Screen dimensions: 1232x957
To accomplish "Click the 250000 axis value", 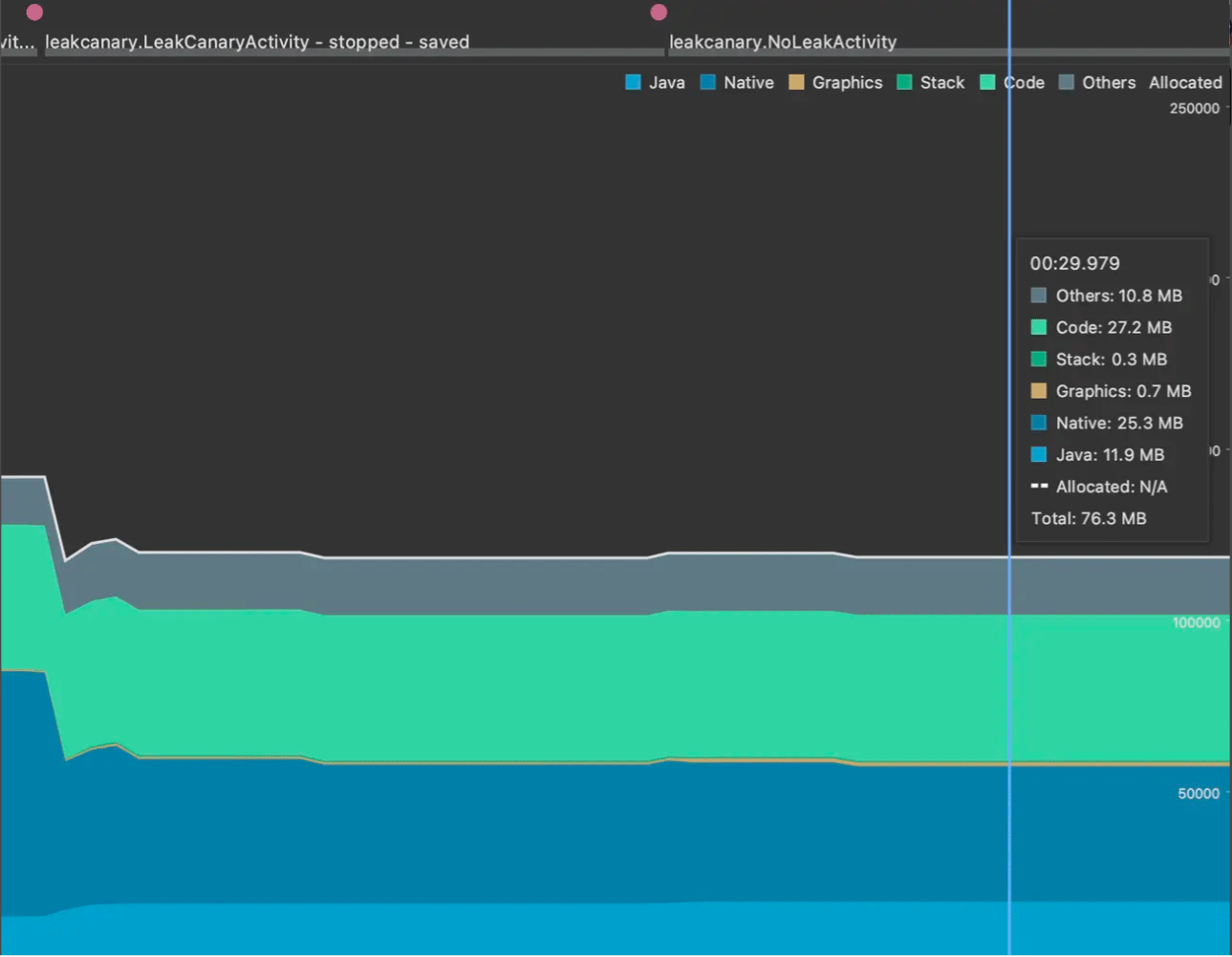I will point(1195,108).
